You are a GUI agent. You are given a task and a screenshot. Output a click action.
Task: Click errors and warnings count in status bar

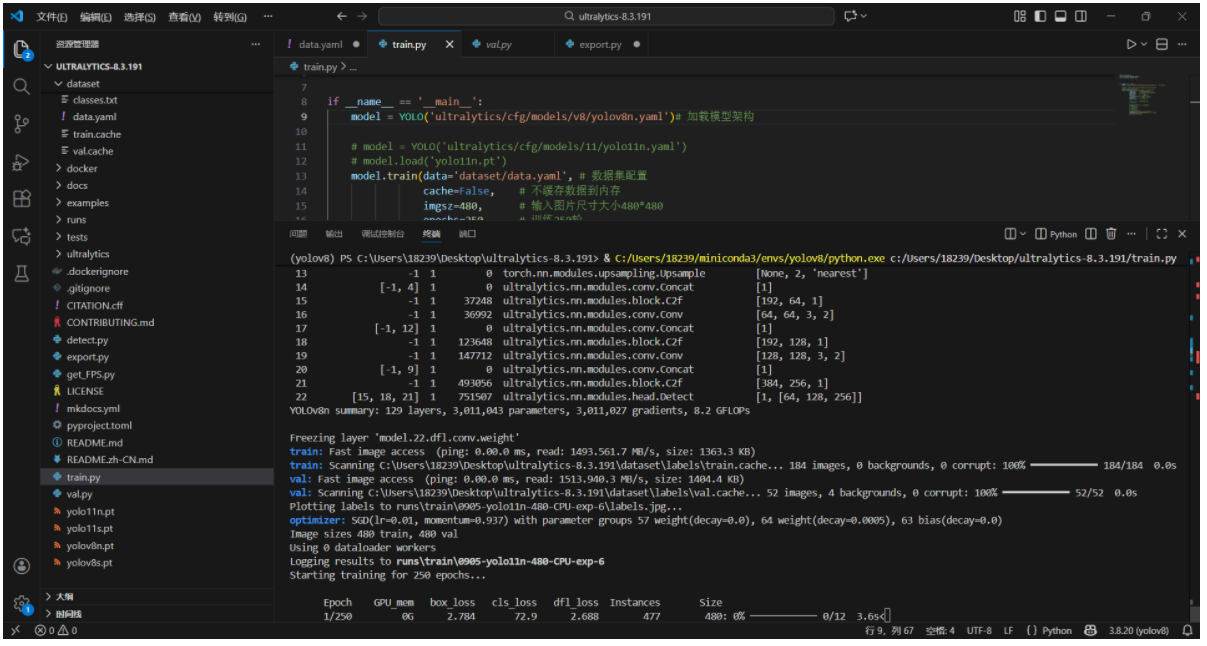[x=56, y=631]
